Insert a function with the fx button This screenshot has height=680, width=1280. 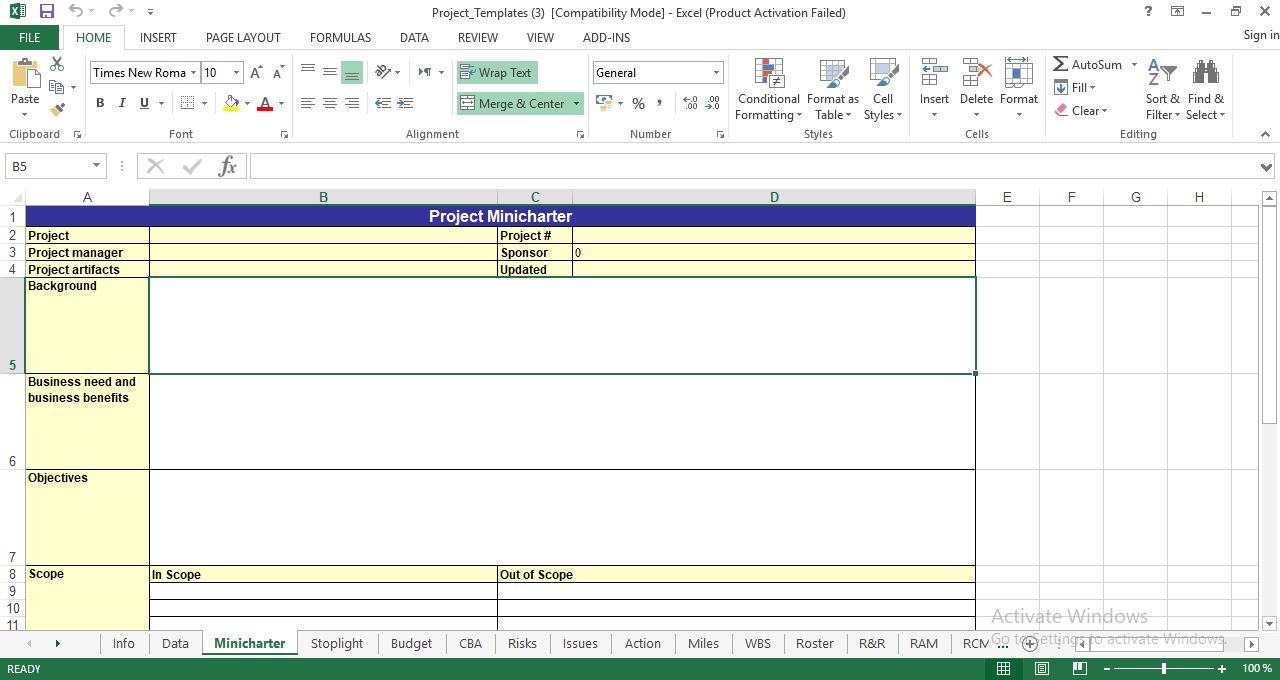click(227, 166)
